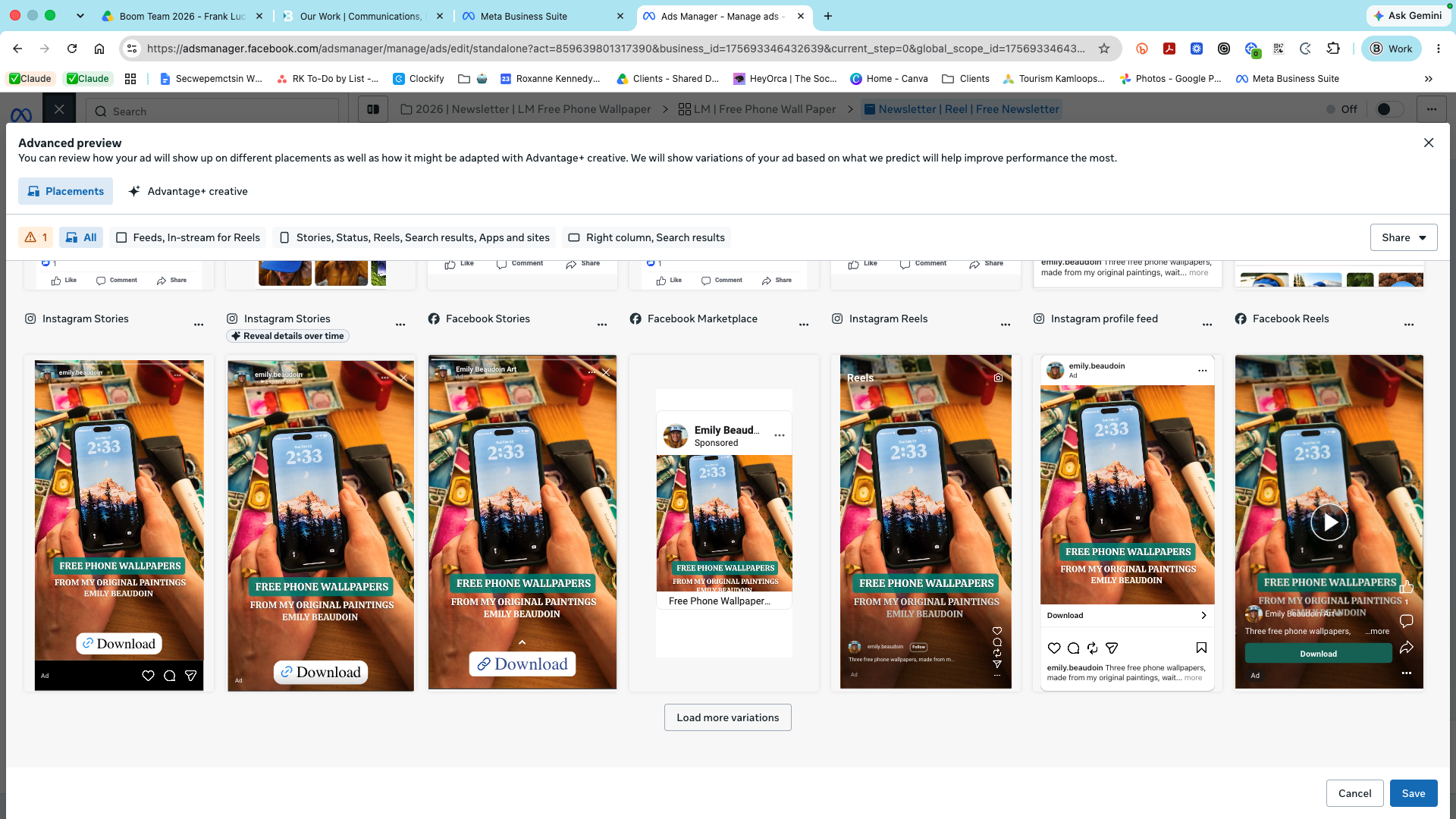Reload the page with the refresh icon

[72, 49]
